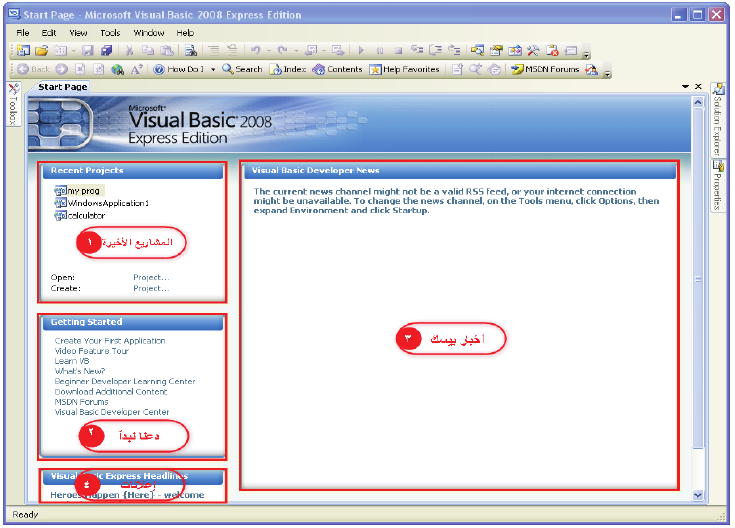This screenshot has height=528, width=735.
Task: Click the icon right of MSDN Forums button
Action: click(592, 69)
